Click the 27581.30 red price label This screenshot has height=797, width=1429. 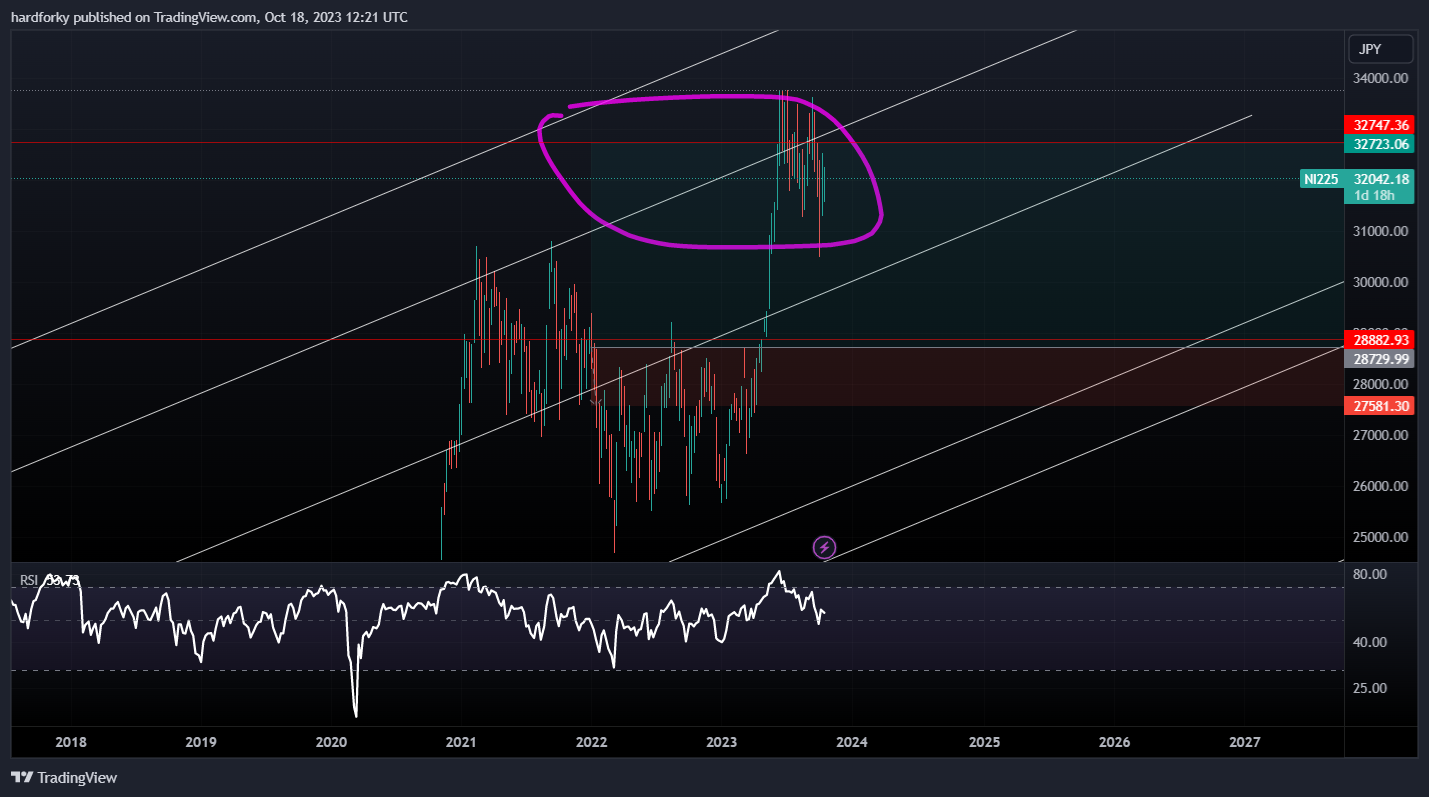tap(1381, 405)
